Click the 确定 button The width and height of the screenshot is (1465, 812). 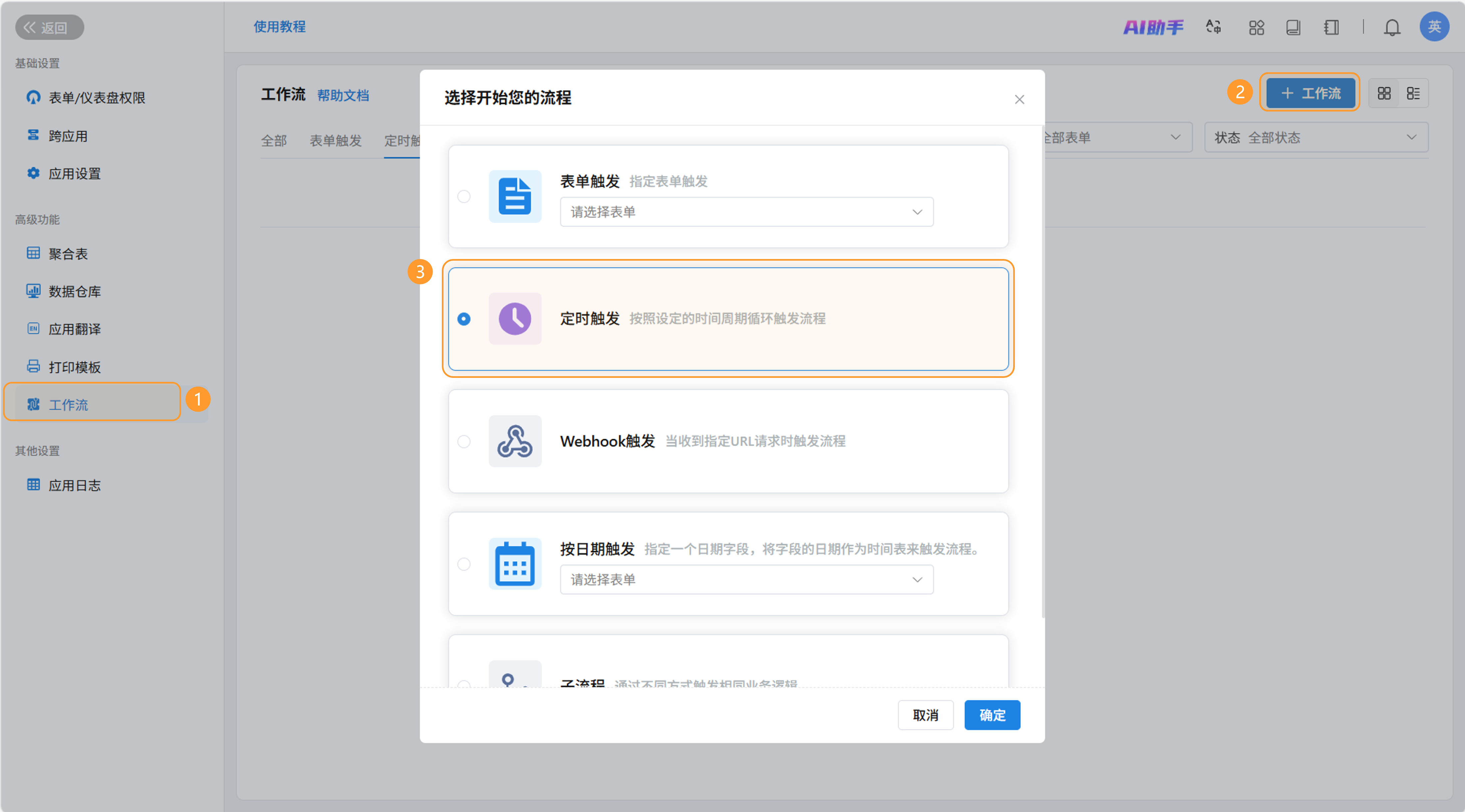(992, 715)
